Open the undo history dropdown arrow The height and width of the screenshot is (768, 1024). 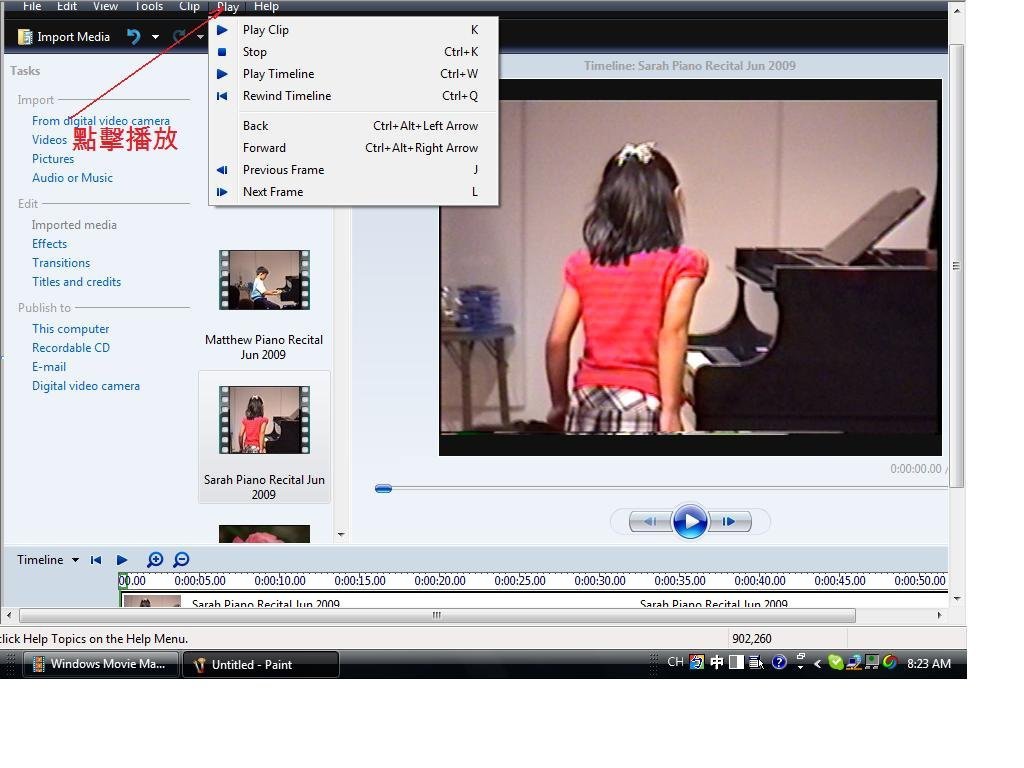tap(155, 37)
